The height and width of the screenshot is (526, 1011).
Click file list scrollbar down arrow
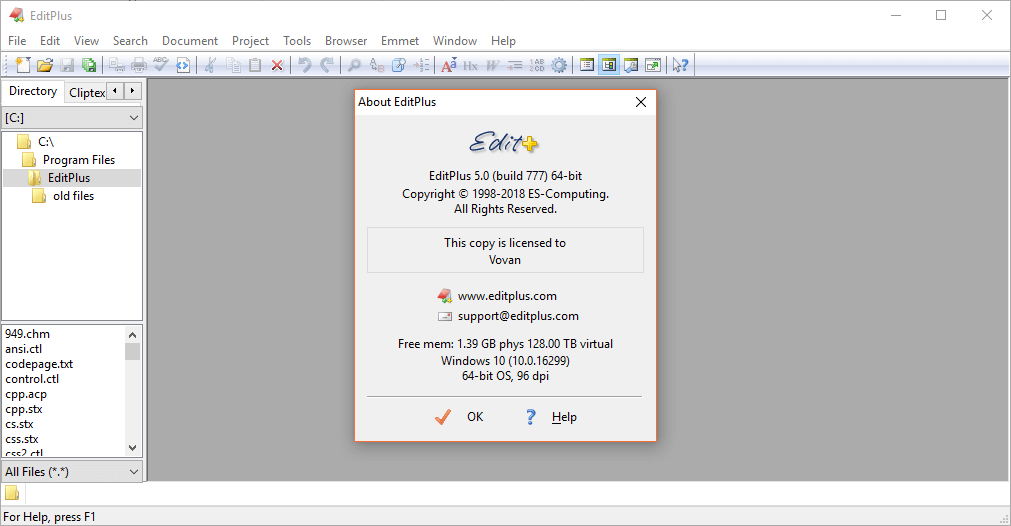click(132, 447)
